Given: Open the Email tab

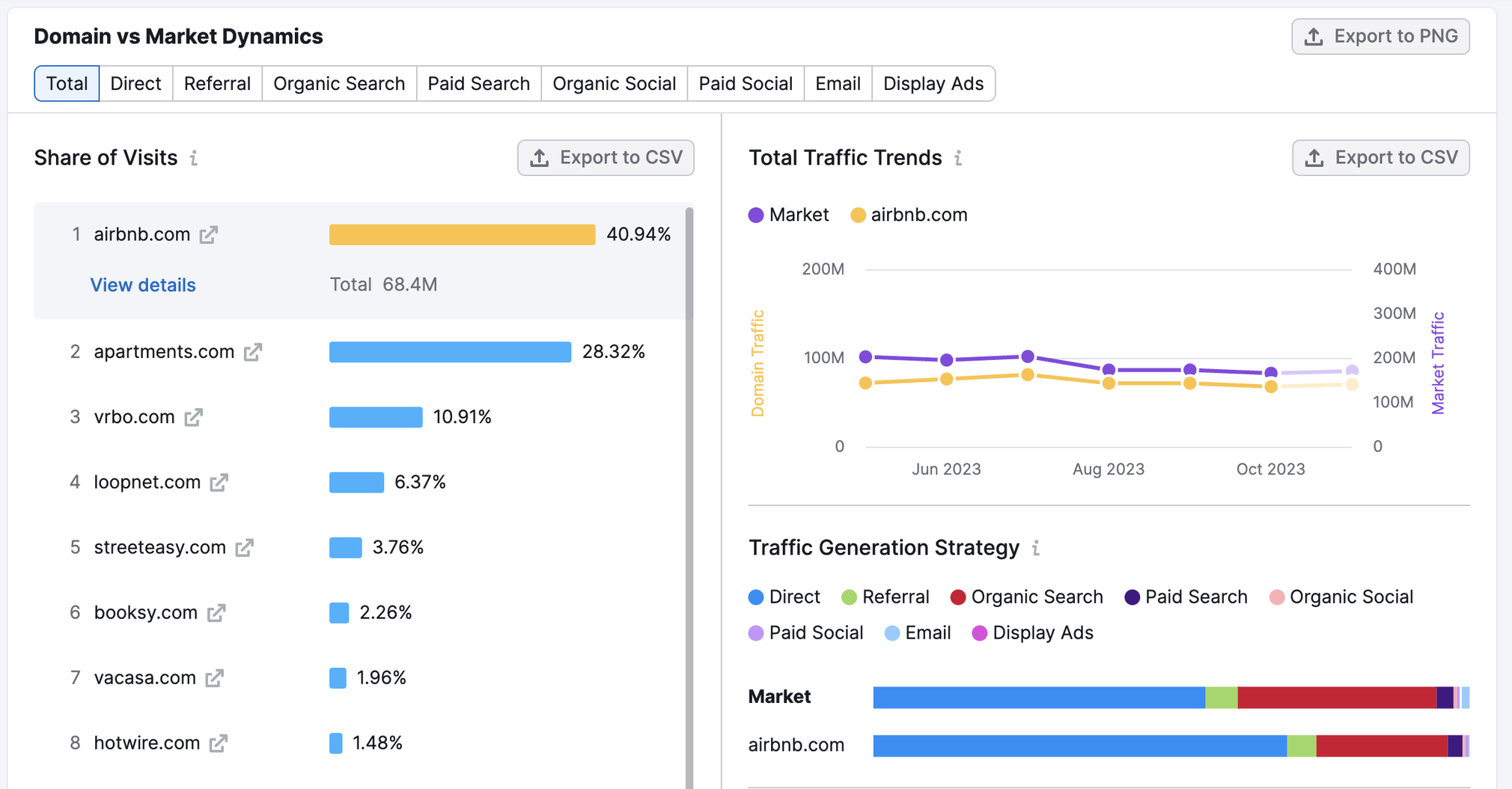Looking at the screenshot, I should (x=838, y=83).
